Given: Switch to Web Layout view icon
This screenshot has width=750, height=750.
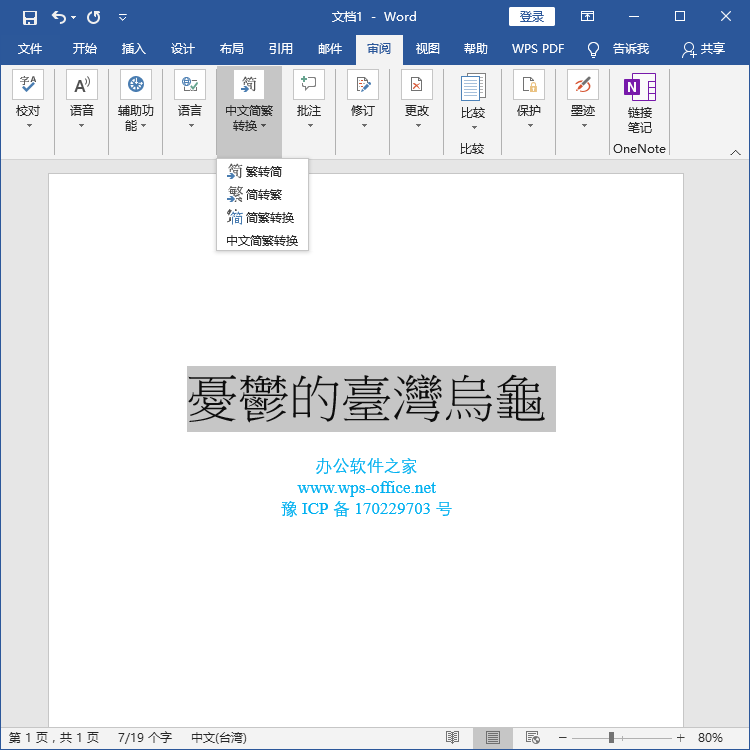Looking at the screenshot, I should tap(532, 738).
